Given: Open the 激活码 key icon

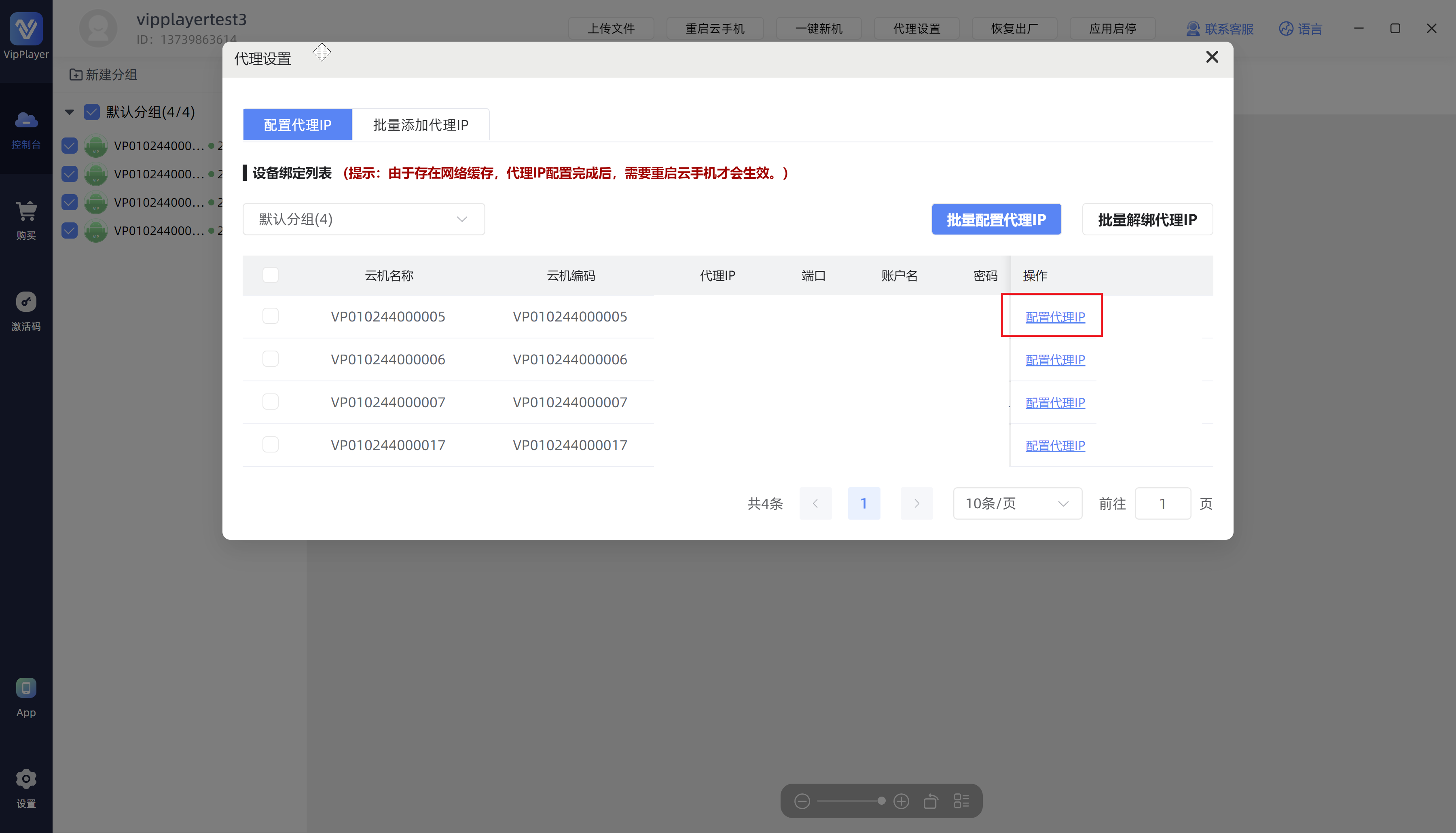Looking at the screenshot, I should click(x=26, y=302).
